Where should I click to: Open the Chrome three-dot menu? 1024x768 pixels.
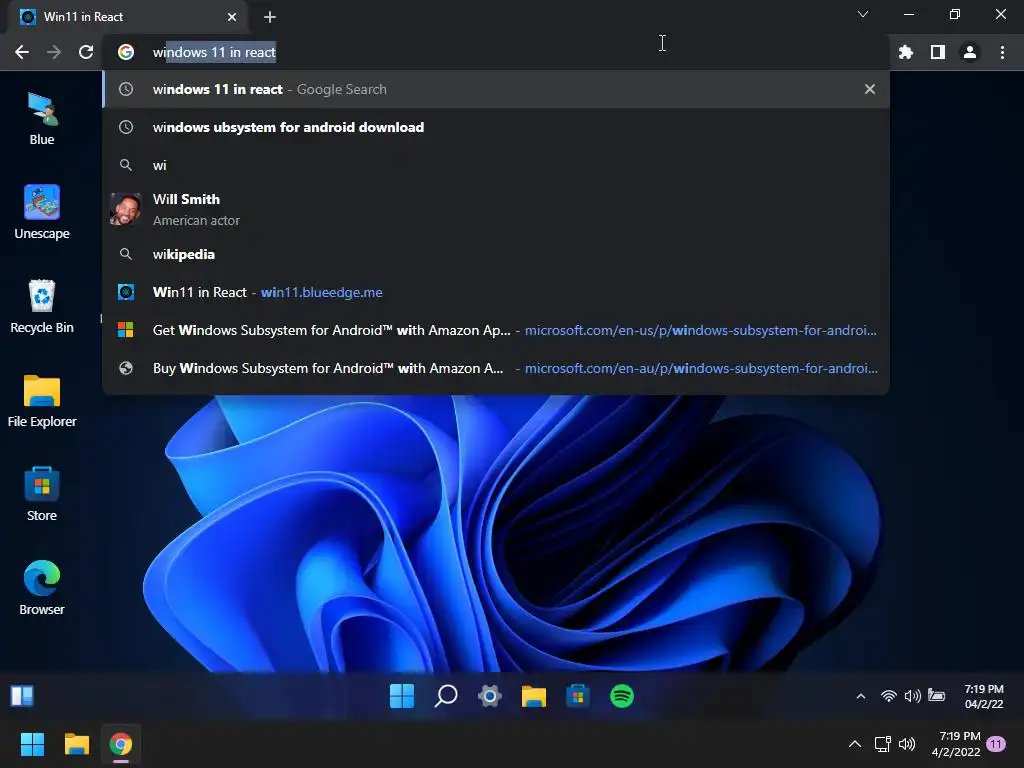click(x=1002, y=52)
